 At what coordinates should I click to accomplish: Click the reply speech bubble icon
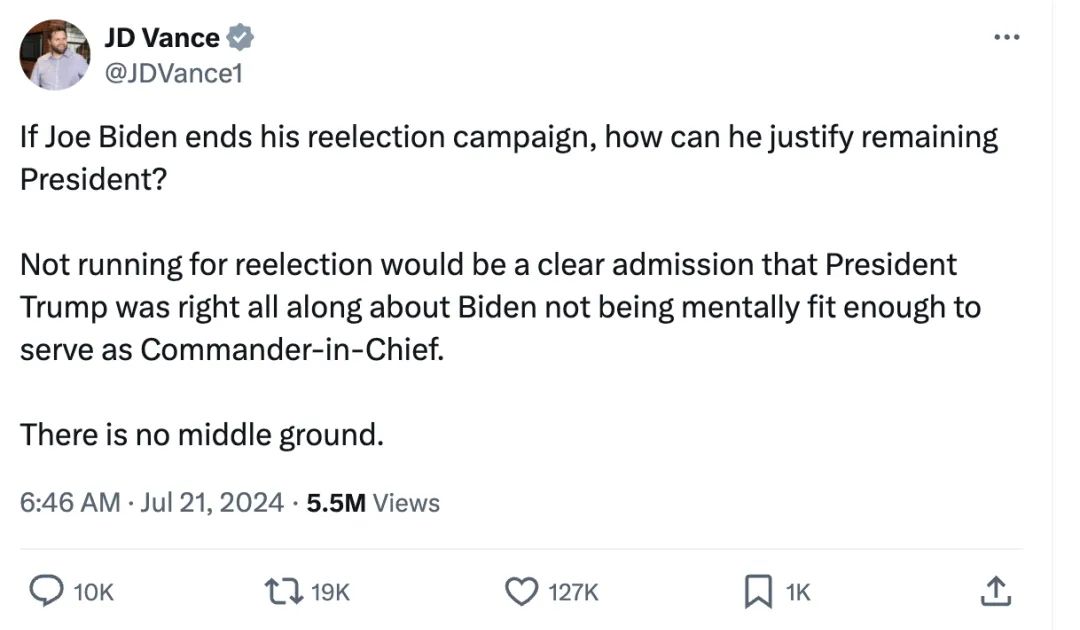point(44,592)
